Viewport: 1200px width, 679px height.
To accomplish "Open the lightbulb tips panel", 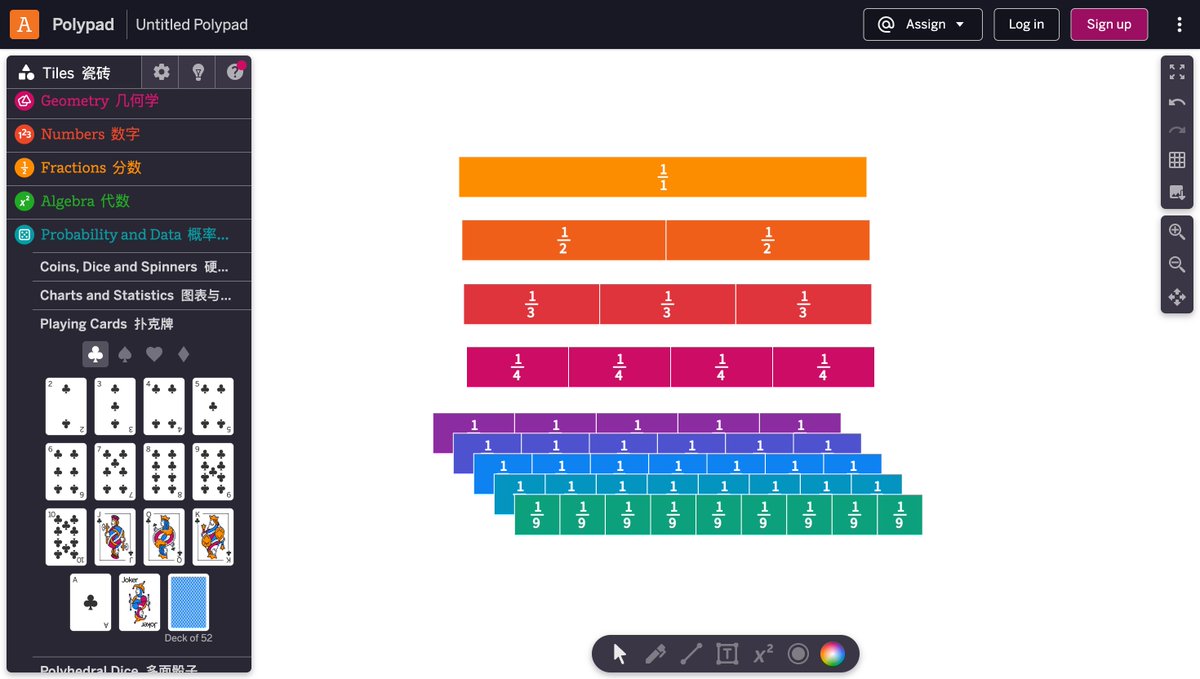I will 198,72.
